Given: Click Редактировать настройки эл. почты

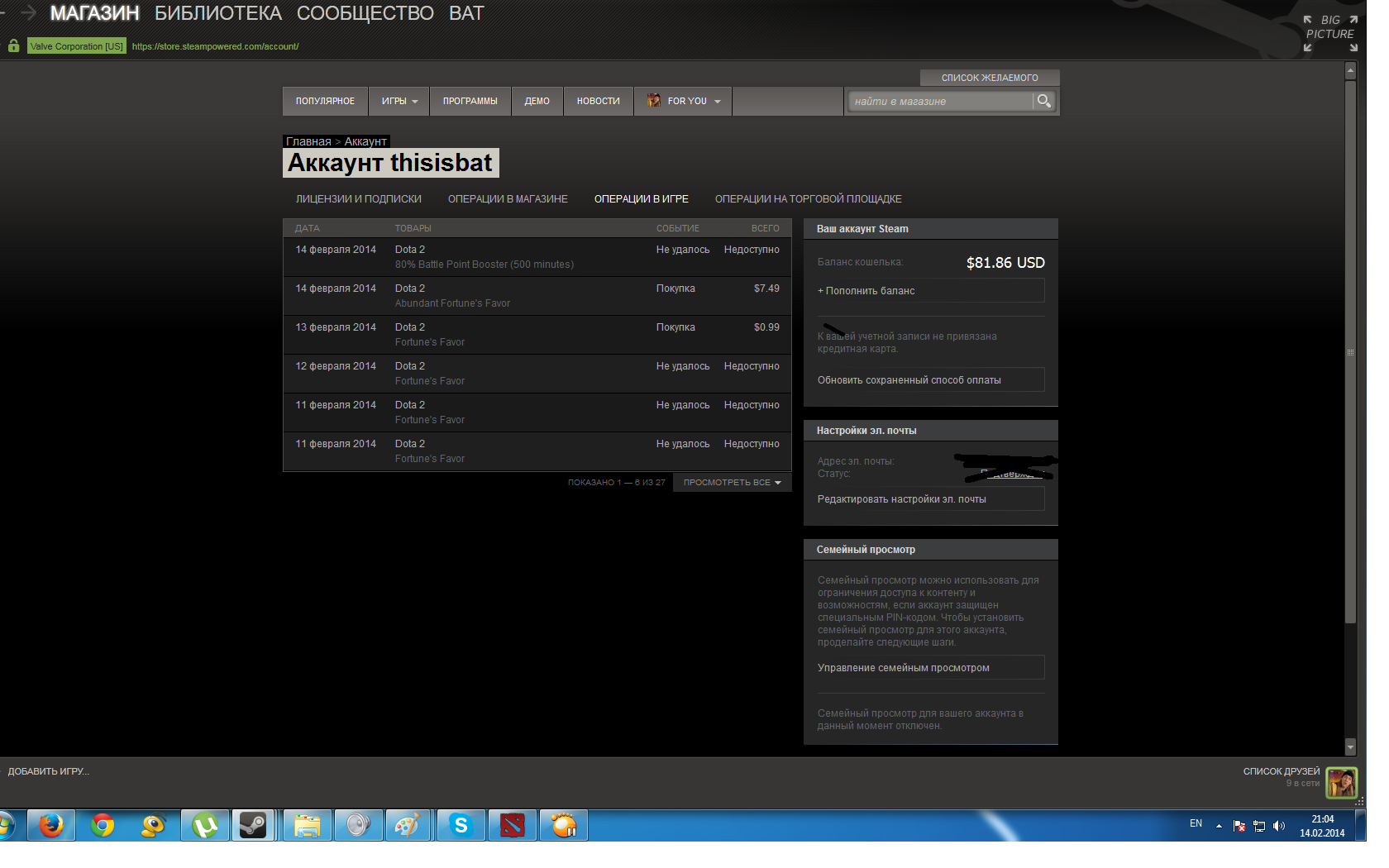Looking at the screenshot, I should [x=931, y=499].
